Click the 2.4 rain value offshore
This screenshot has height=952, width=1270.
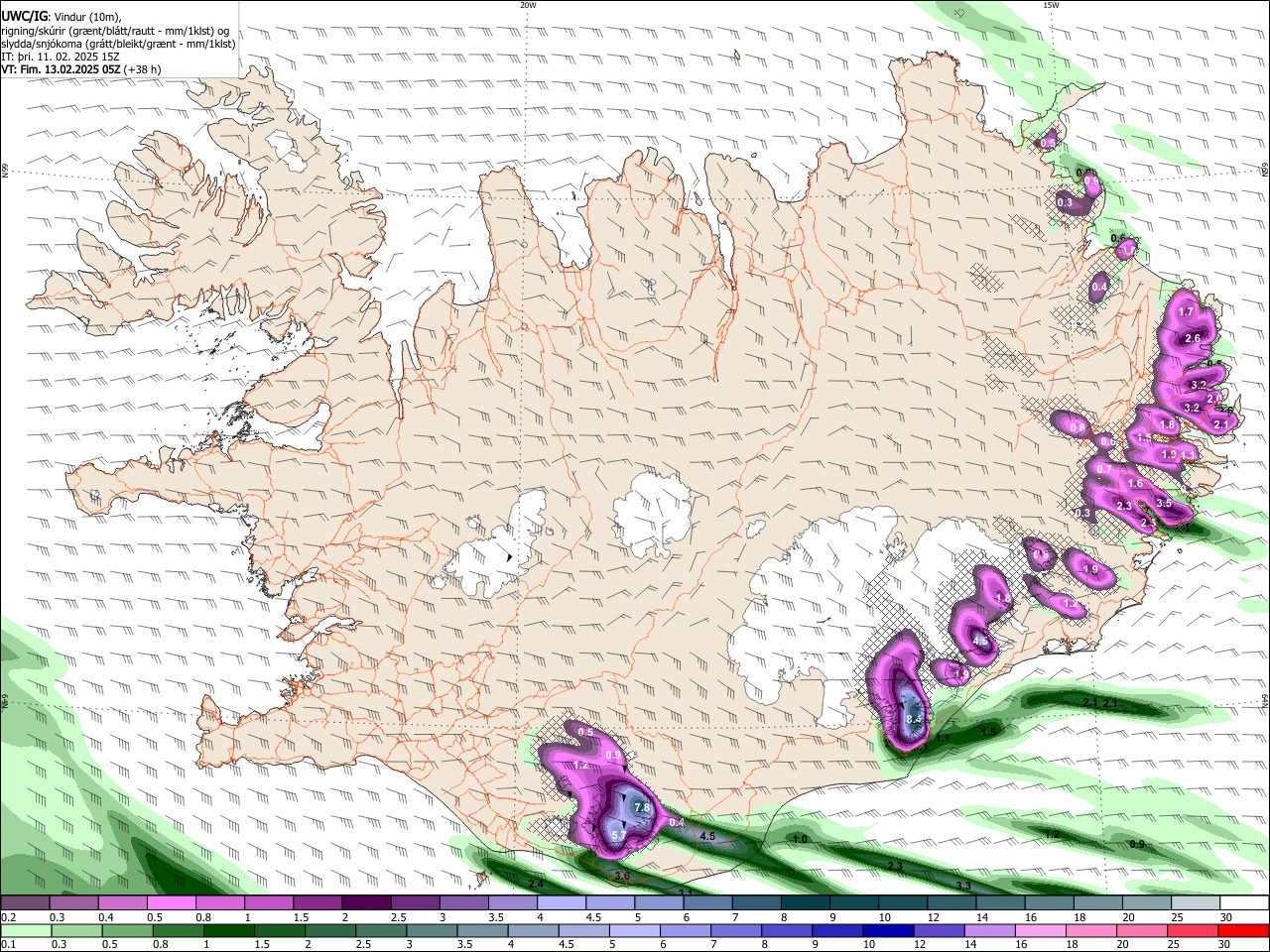click(x=537, y=883)
